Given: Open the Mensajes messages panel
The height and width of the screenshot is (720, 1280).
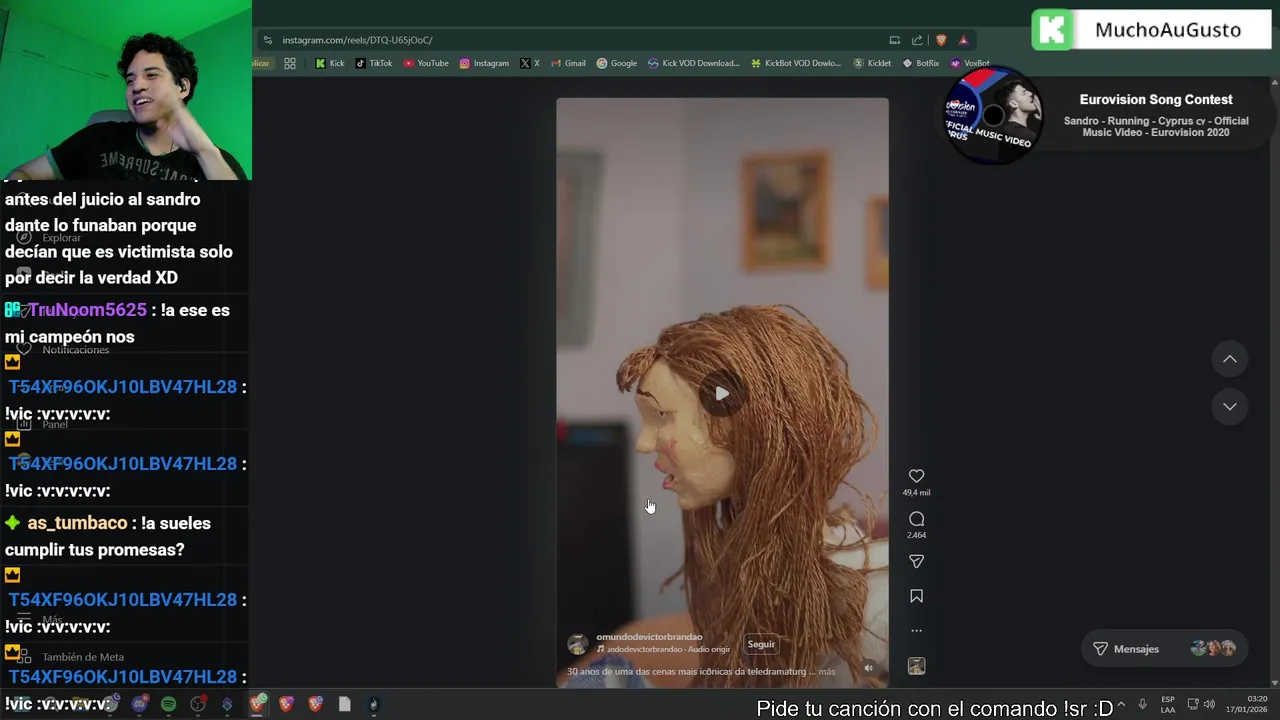Looking at the screenshot, I should [x=1165, y=649].
